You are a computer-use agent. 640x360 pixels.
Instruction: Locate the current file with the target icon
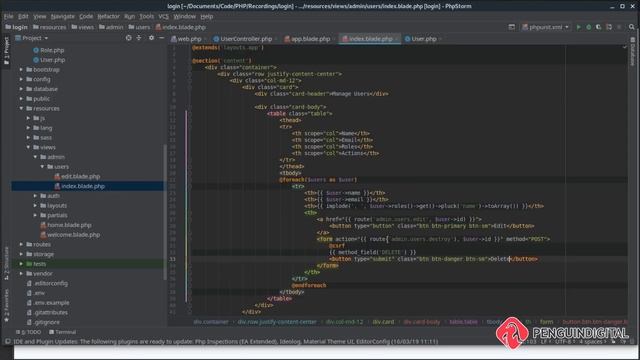(x=129, y=38)
